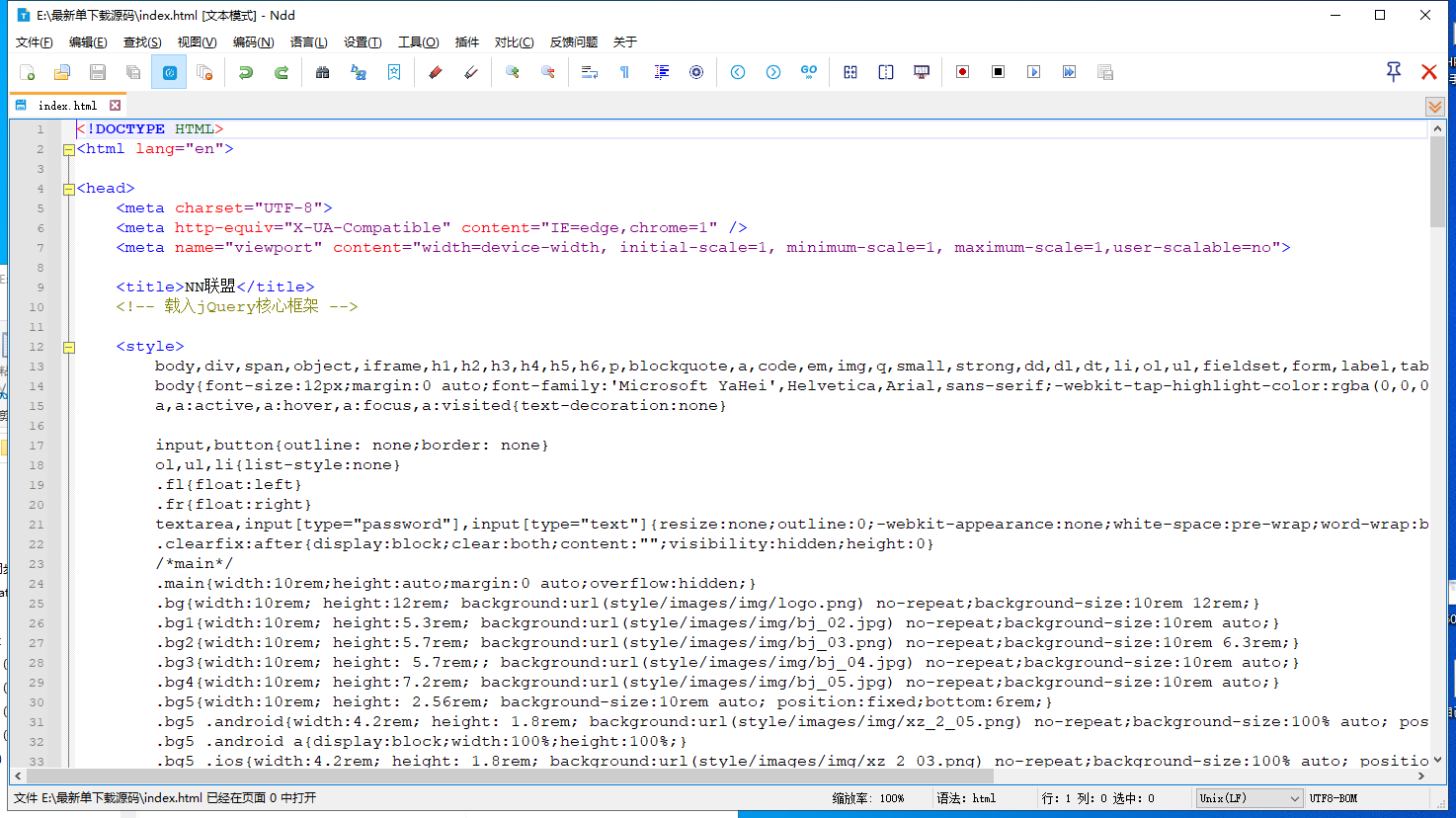Stop macro recording with black square icon
Image resolution: width=1456 pixels, height=818 pixels.
click(999, 72)
